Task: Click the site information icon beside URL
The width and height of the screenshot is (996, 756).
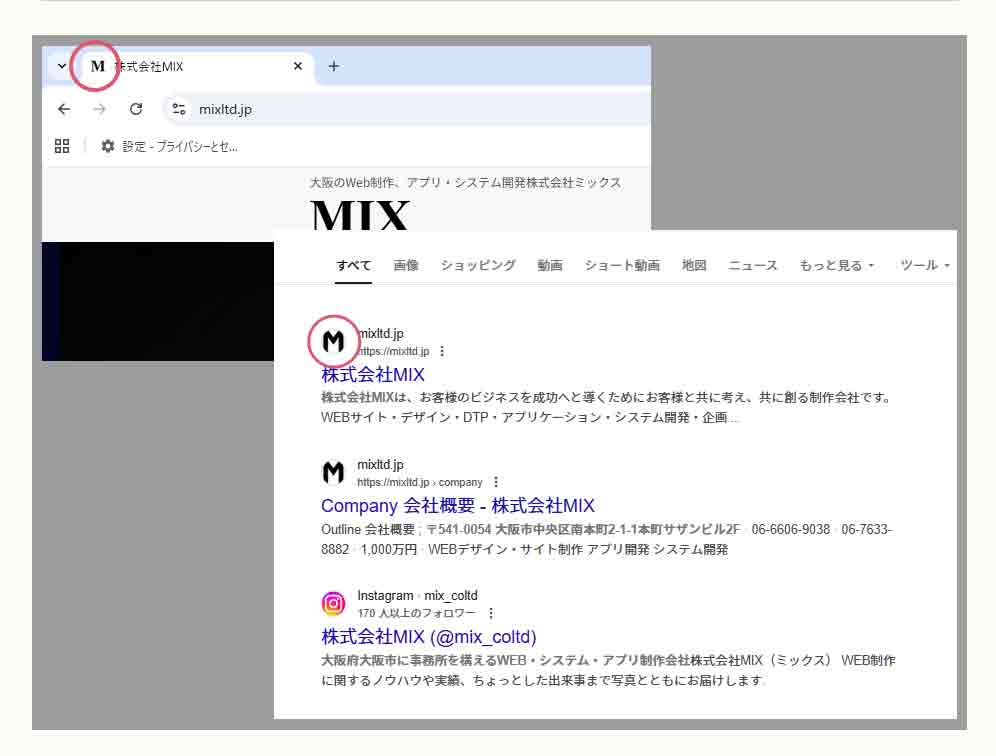Action: coord(179,109)
